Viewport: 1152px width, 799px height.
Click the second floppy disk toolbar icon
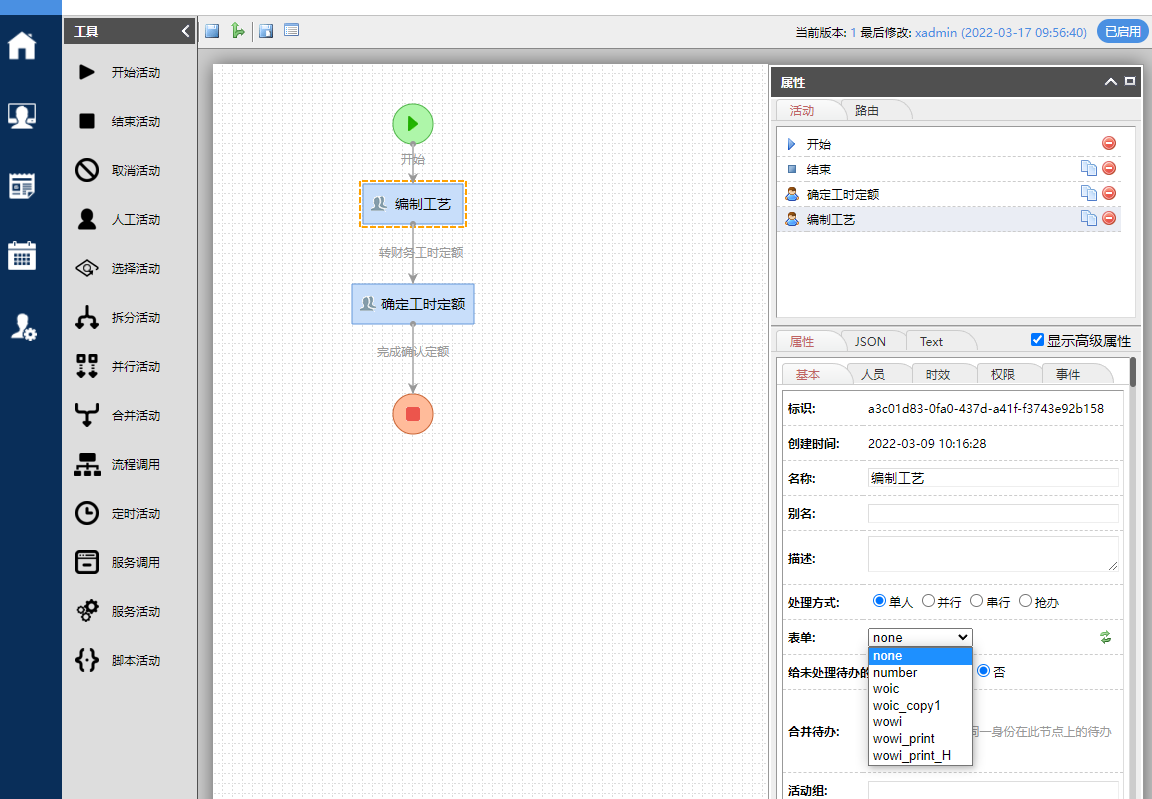click(267, 31)
